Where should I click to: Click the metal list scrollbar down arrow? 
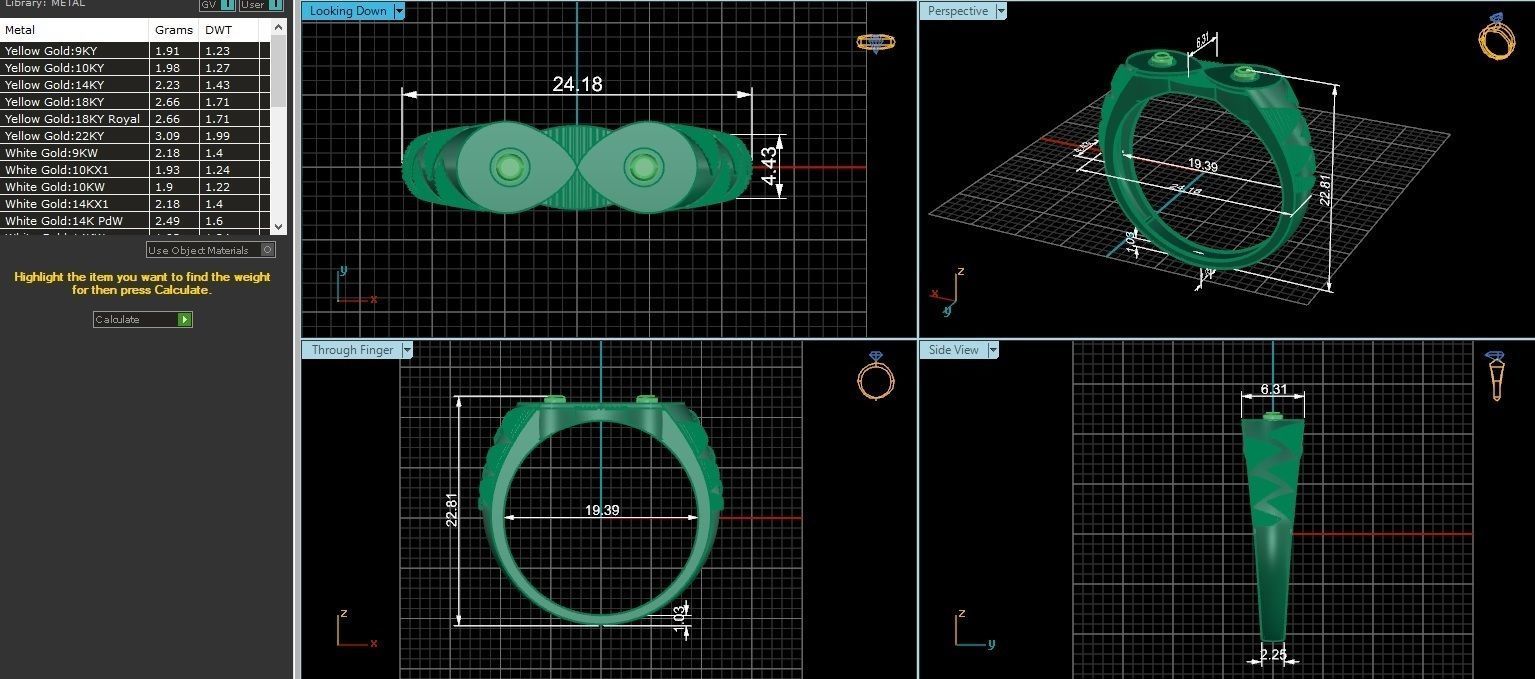coord(279,227)
